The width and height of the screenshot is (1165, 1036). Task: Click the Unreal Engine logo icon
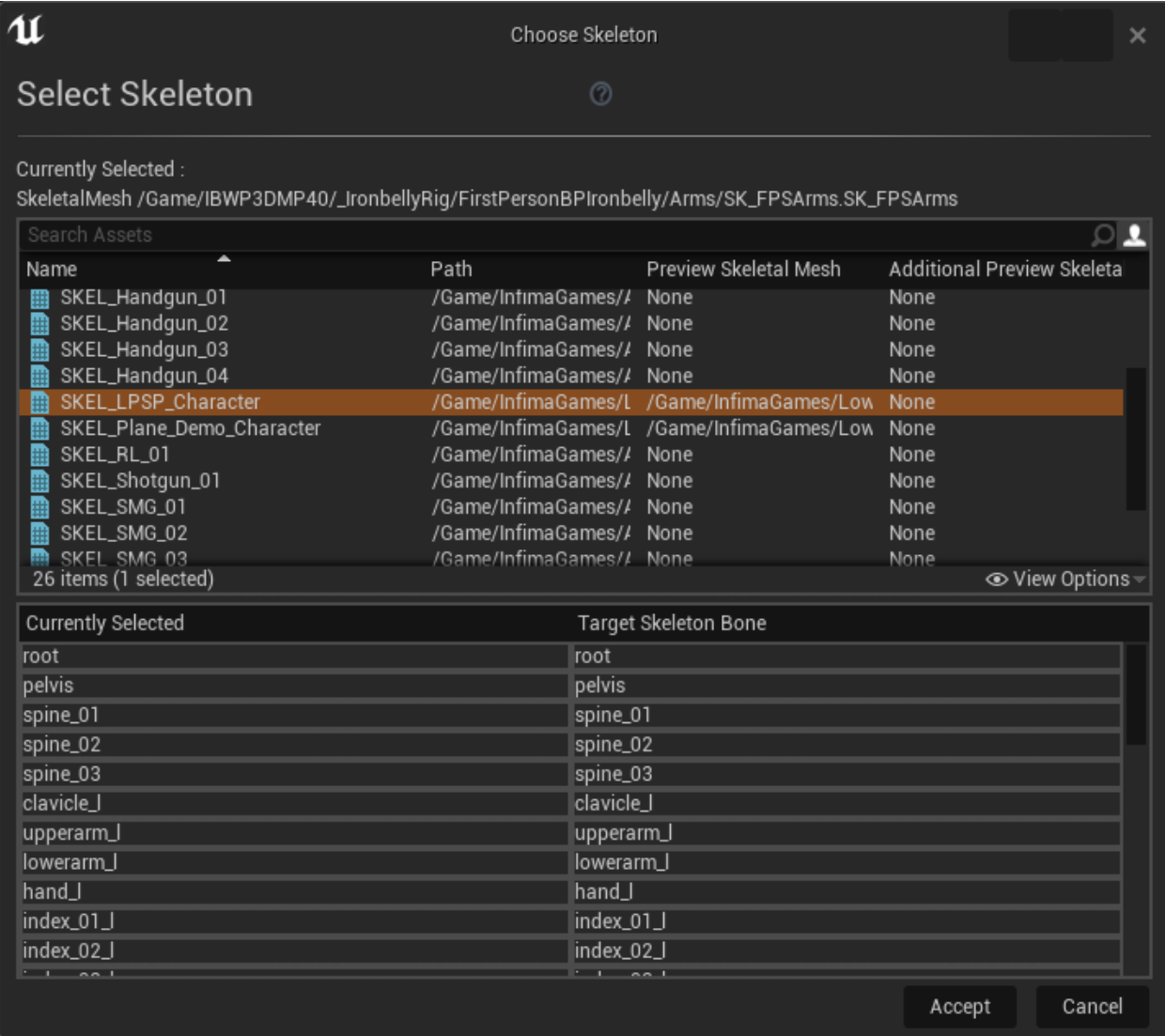tap(26, 31)
